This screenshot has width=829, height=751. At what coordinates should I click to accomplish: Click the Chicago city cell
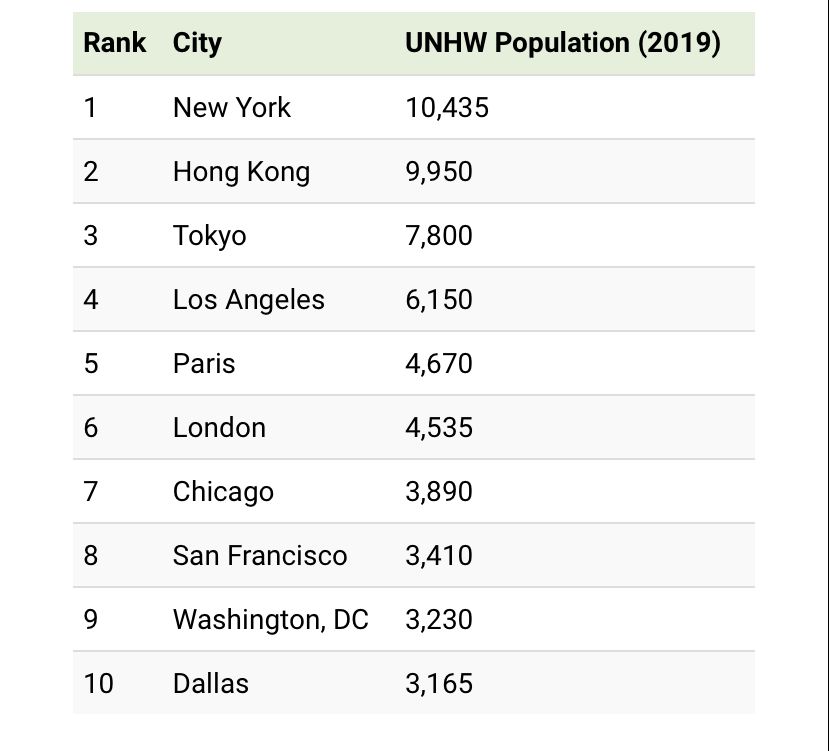click(223, 491)
